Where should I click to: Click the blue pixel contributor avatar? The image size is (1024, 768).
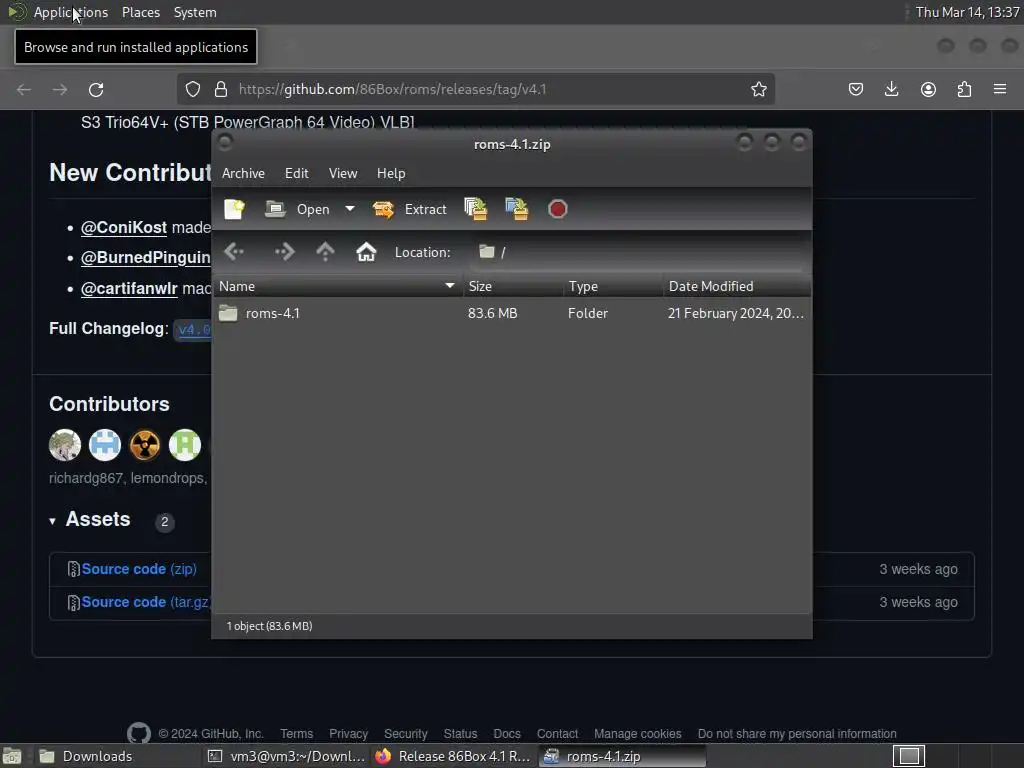click(x=104, y=445)
